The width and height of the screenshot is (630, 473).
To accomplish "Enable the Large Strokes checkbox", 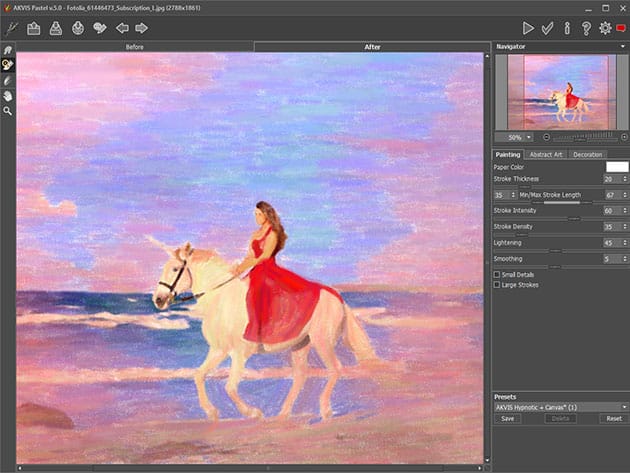I will coord(498,285).
